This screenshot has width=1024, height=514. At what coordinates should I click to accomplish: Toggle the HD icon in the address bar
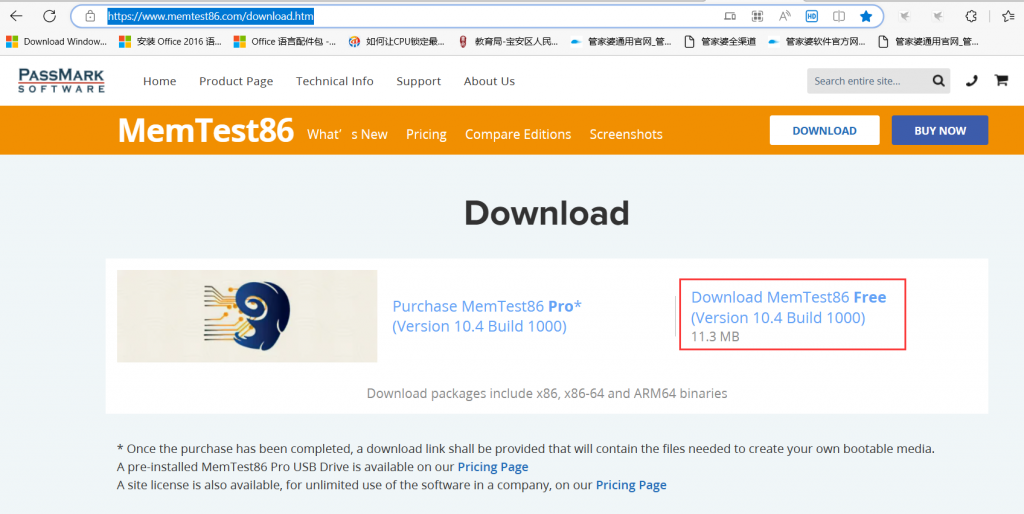[812, 16]
